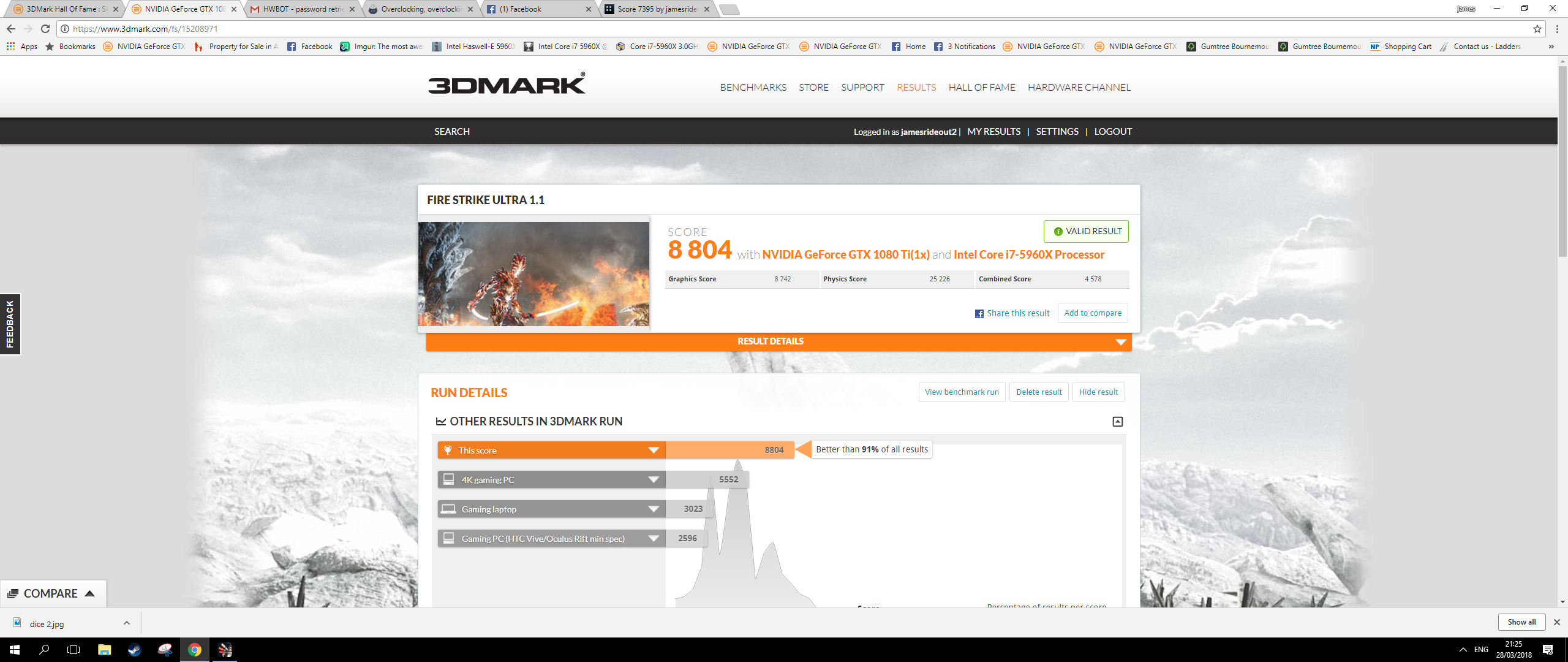Switch to Overclocking browser tab
This screenshot has width=1568, height=662.
421,9
